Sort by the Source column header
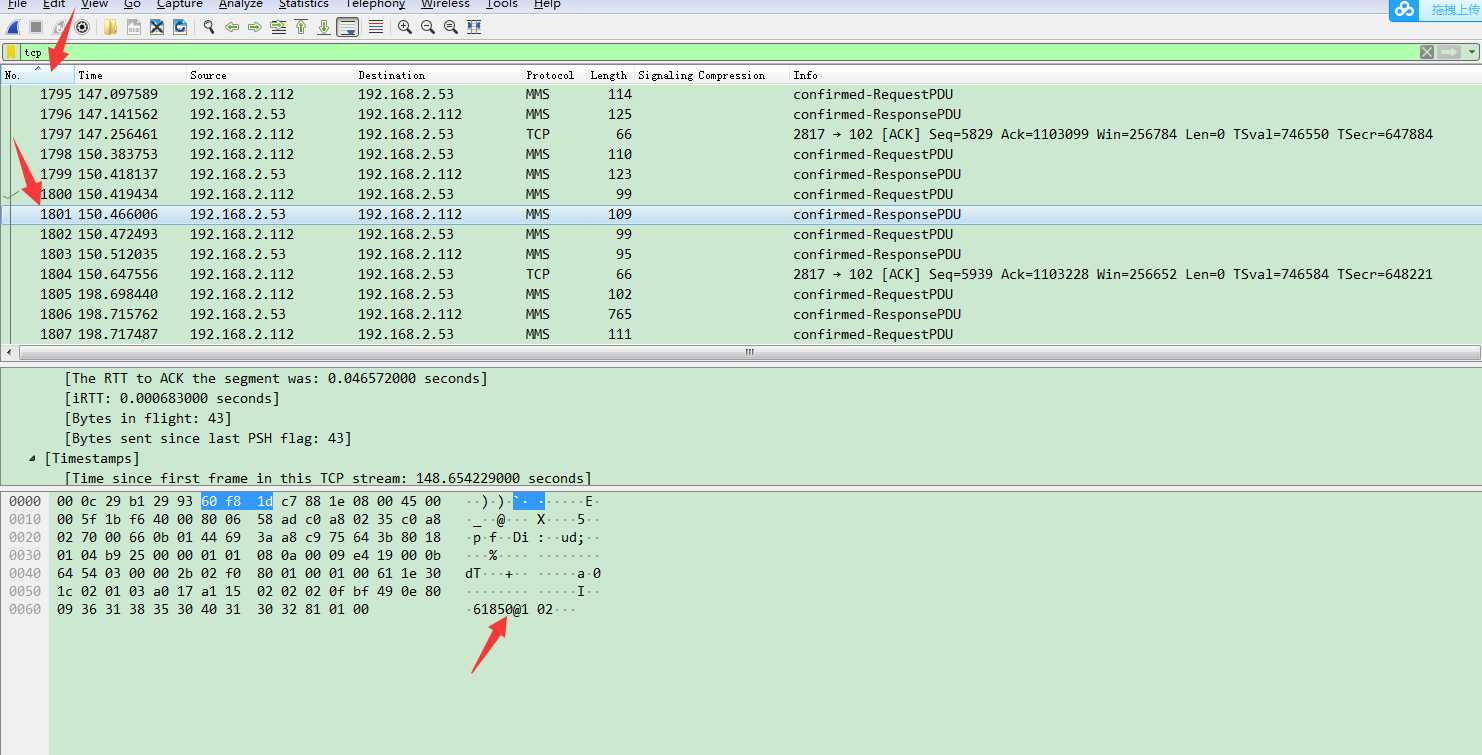The image size is (1482, 755). click(x=271, y=75)
